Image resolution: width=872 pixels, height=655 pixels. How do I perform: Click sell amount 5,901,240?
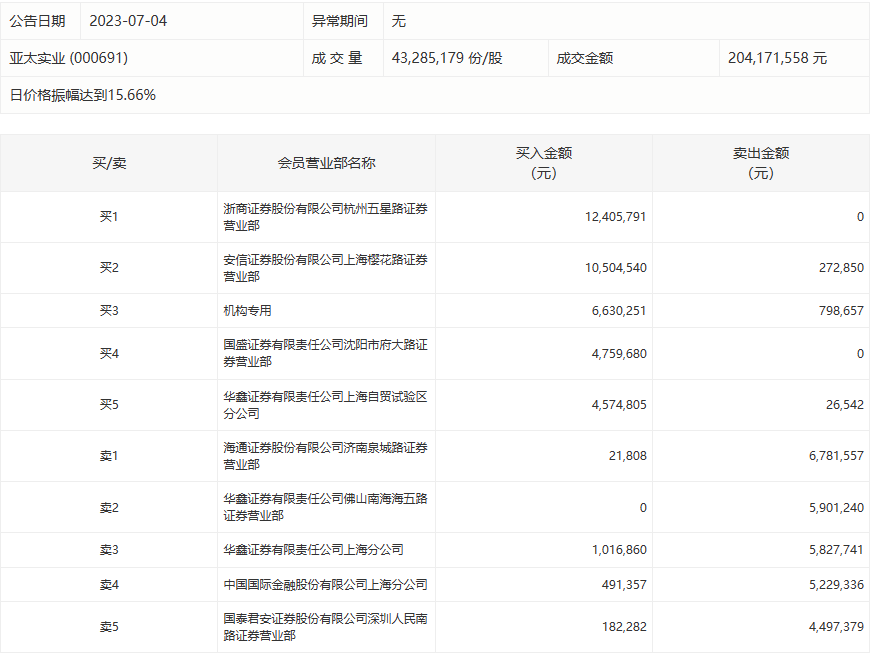[x=836, y=508]
